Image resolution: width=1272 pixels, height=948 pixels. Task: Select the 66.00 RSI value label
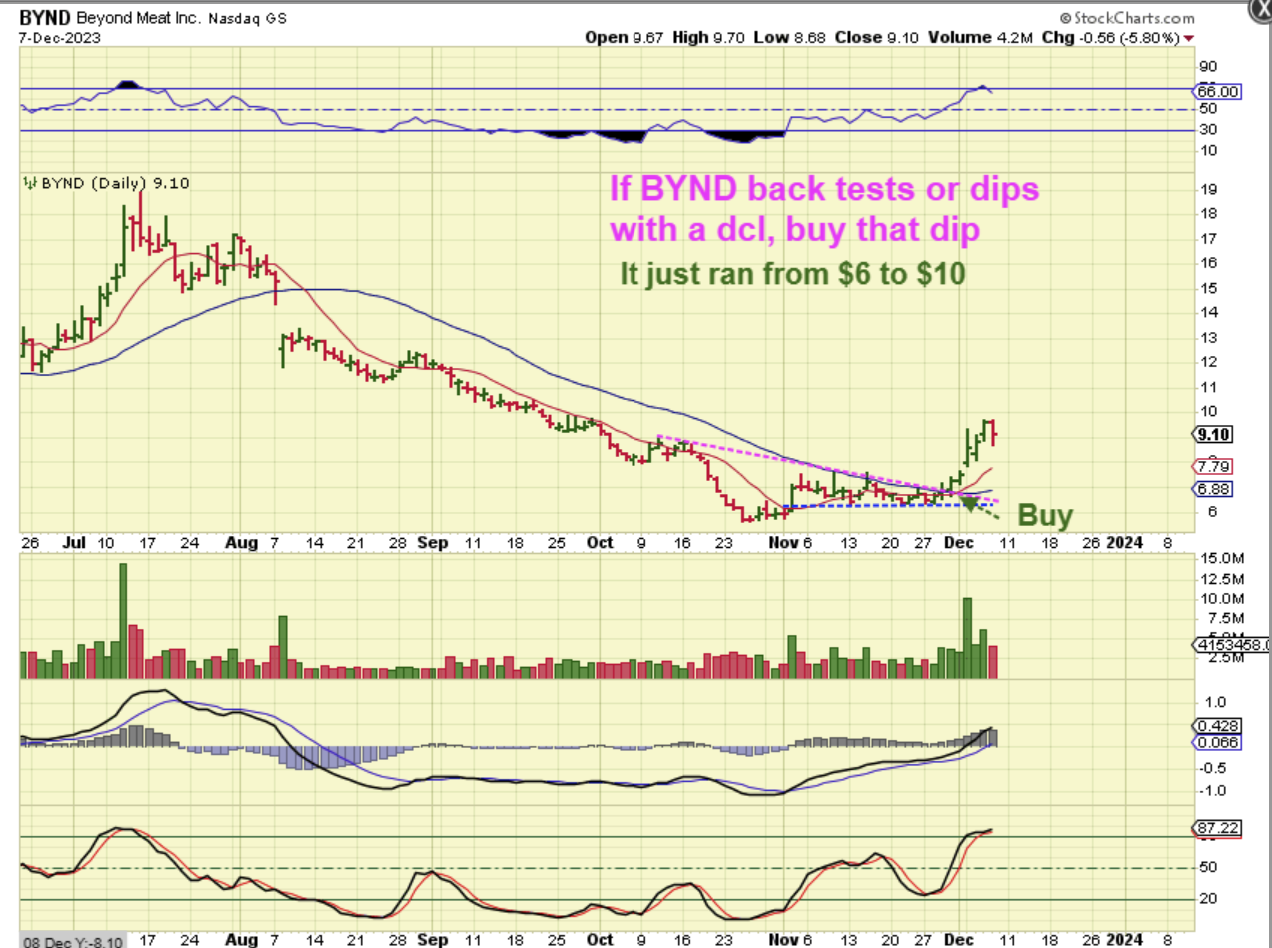(1217, 91)
